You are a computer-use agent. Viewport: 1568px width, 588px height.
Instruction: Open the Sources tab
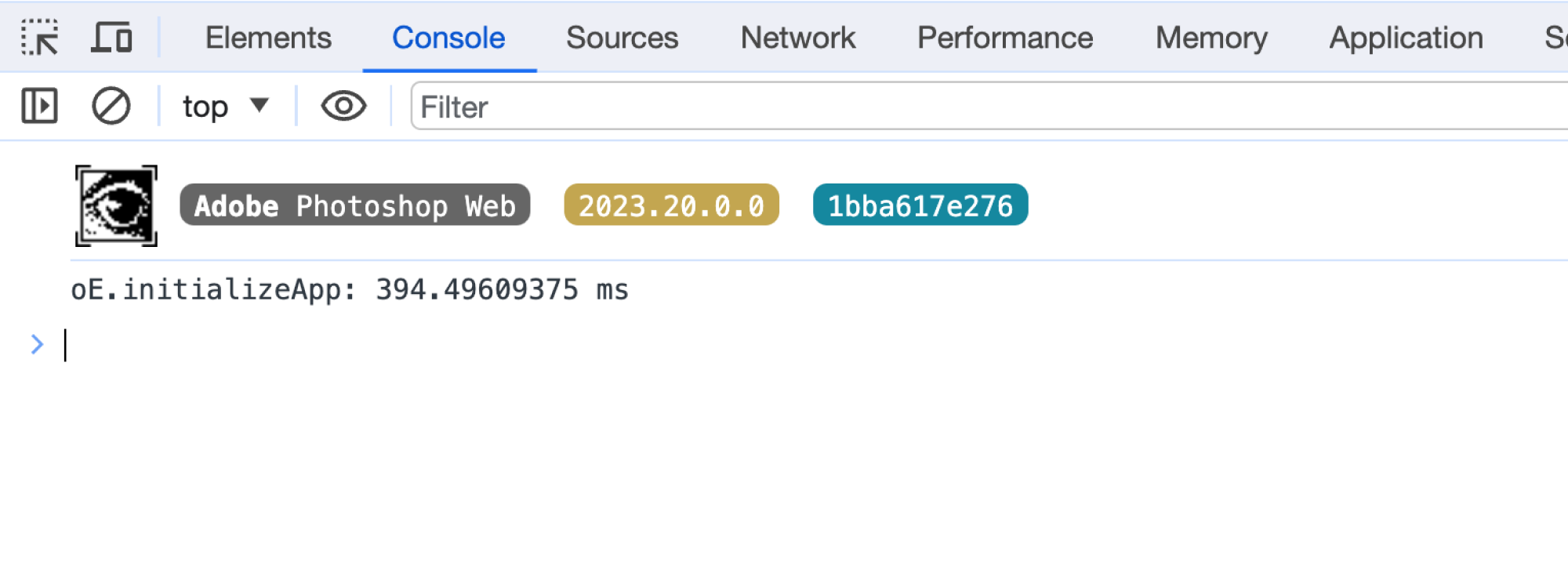(622, 38)
